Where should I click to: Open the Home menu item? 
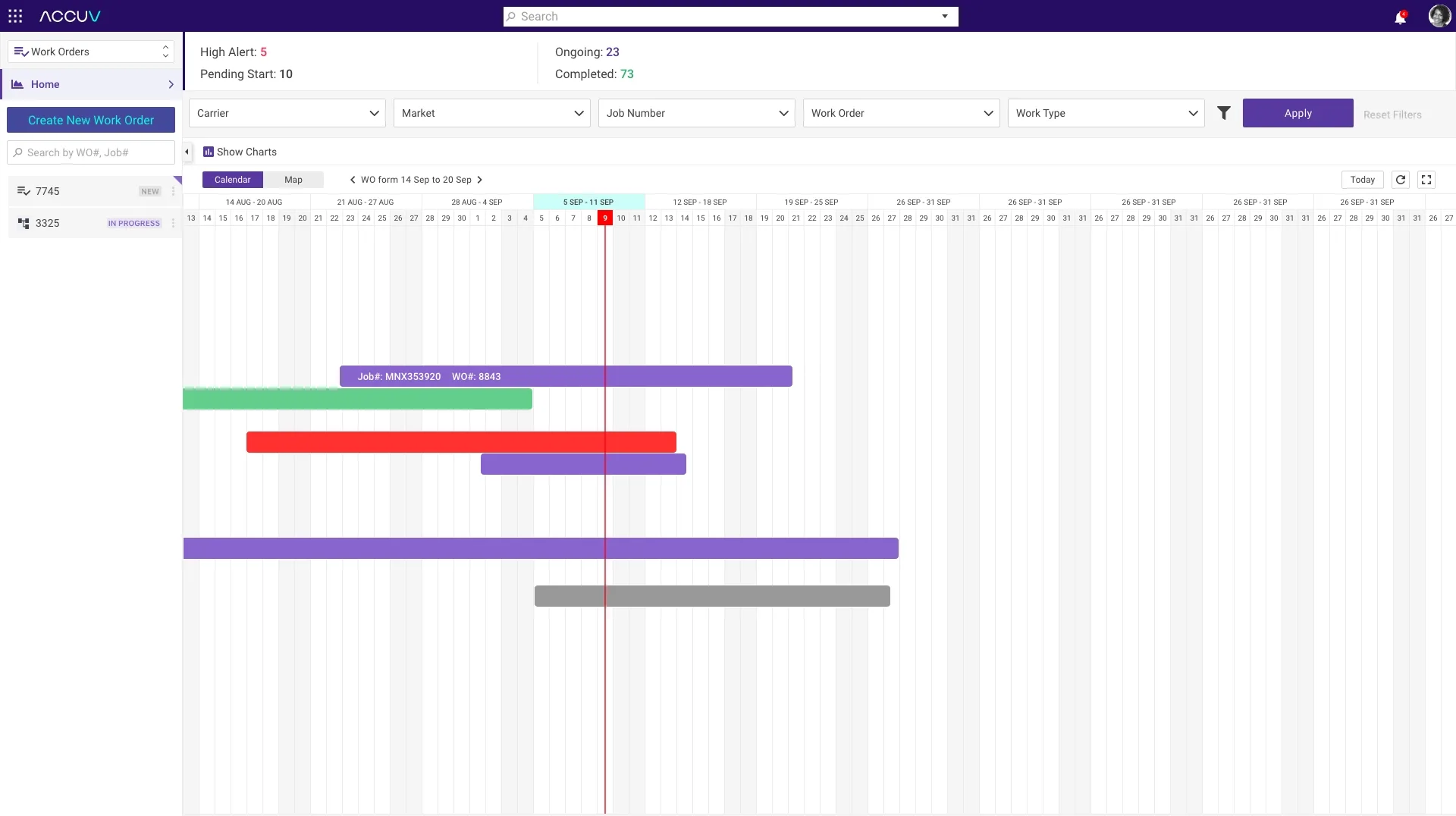click(x=92, y=84)
